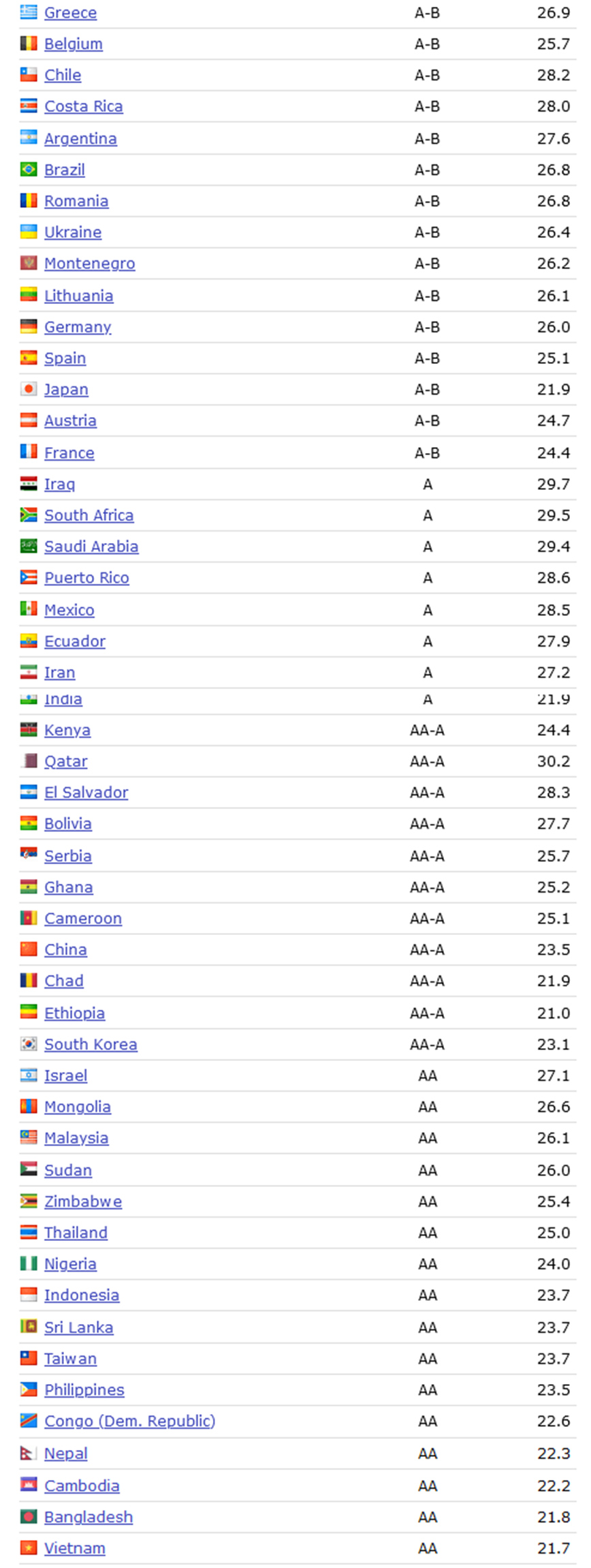Click the Qatar flag icon
Screen dimensions: 591x1568
point(29,761)
